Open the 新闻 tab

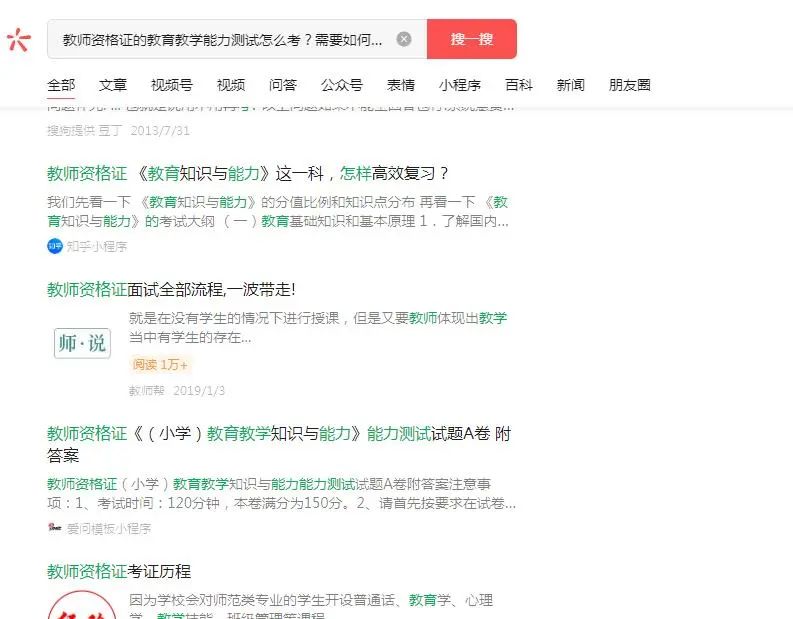click(x=570, y=85)
